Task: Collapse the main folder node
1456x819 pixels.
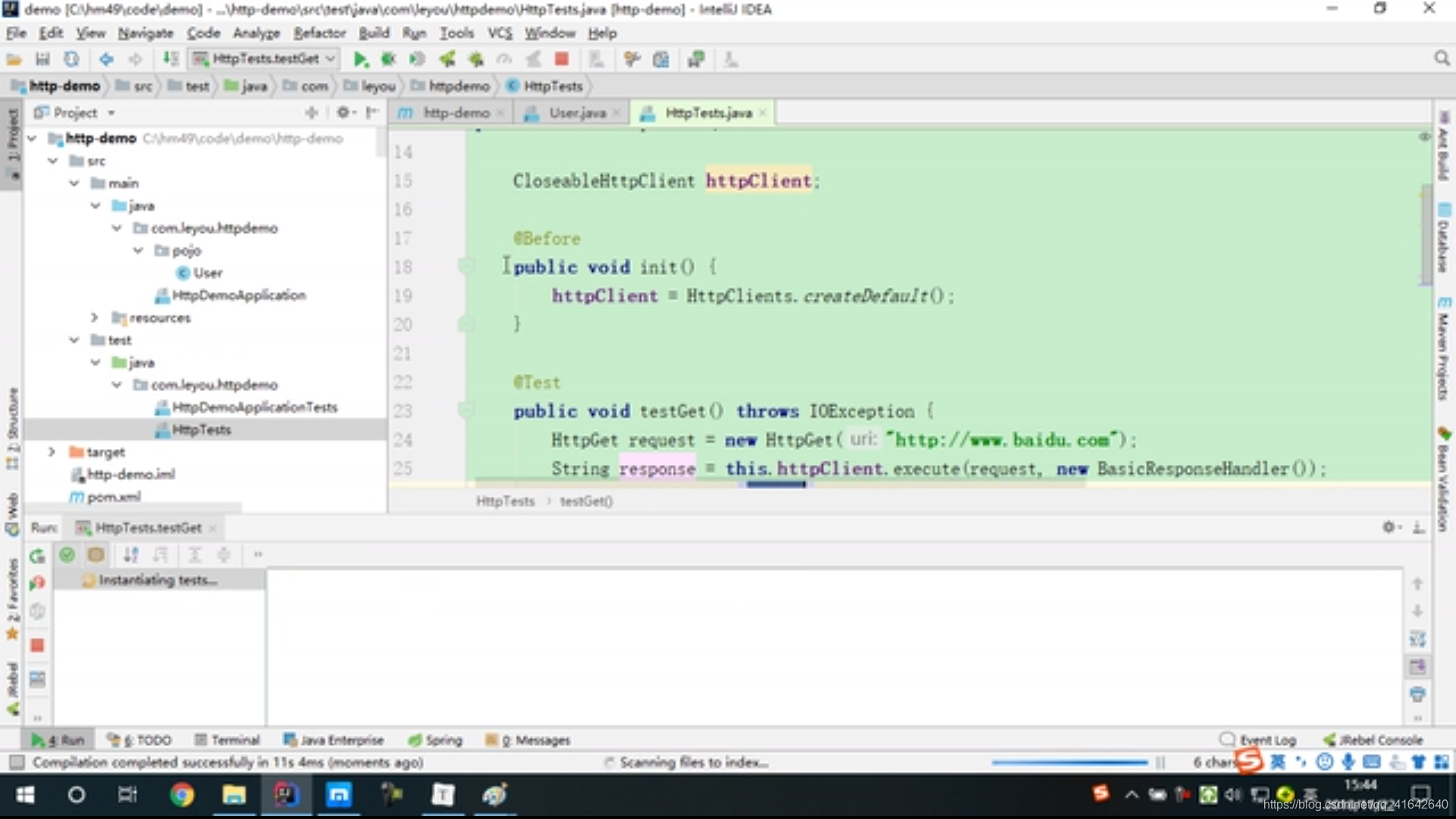Action: point(74,183)
